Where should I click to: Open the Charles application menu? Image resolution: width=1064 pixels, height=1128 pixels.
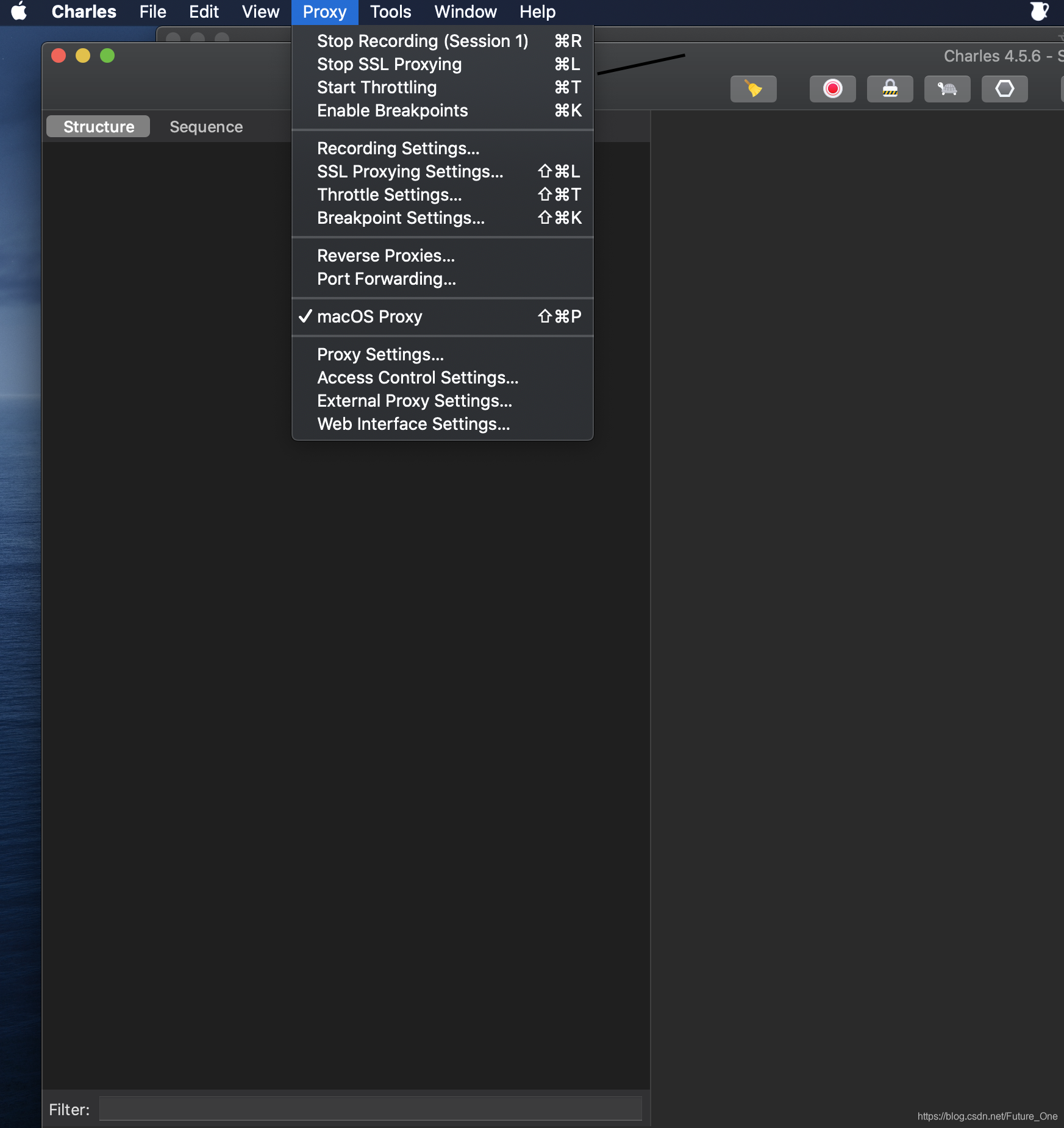(x=84, y=12)
